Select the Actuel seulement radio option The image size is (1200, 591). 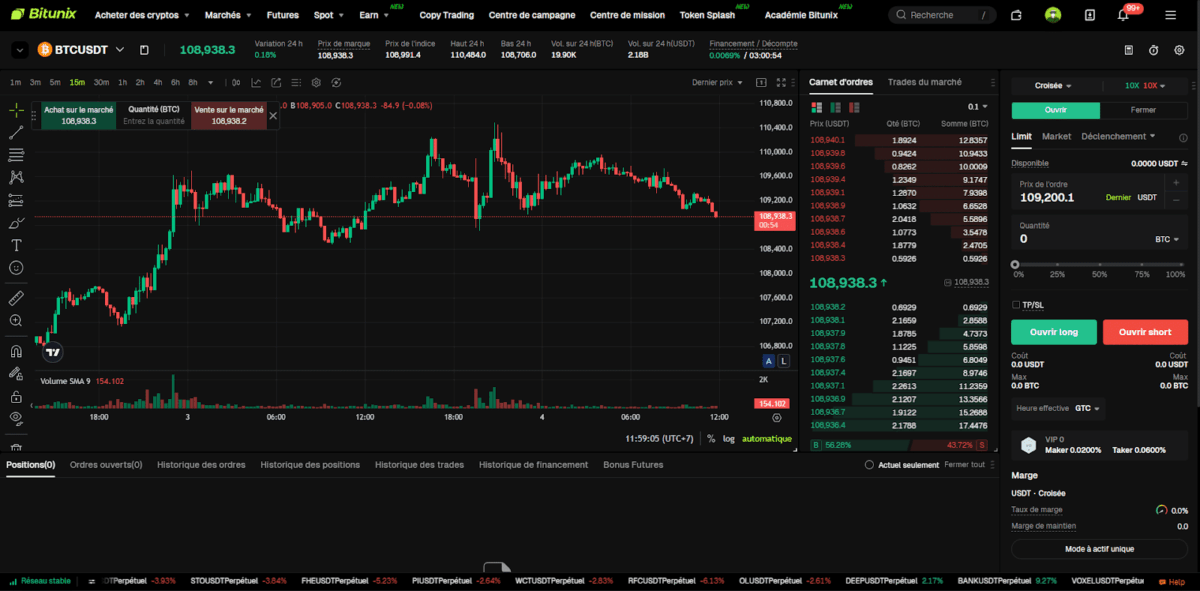pos(869,465)
